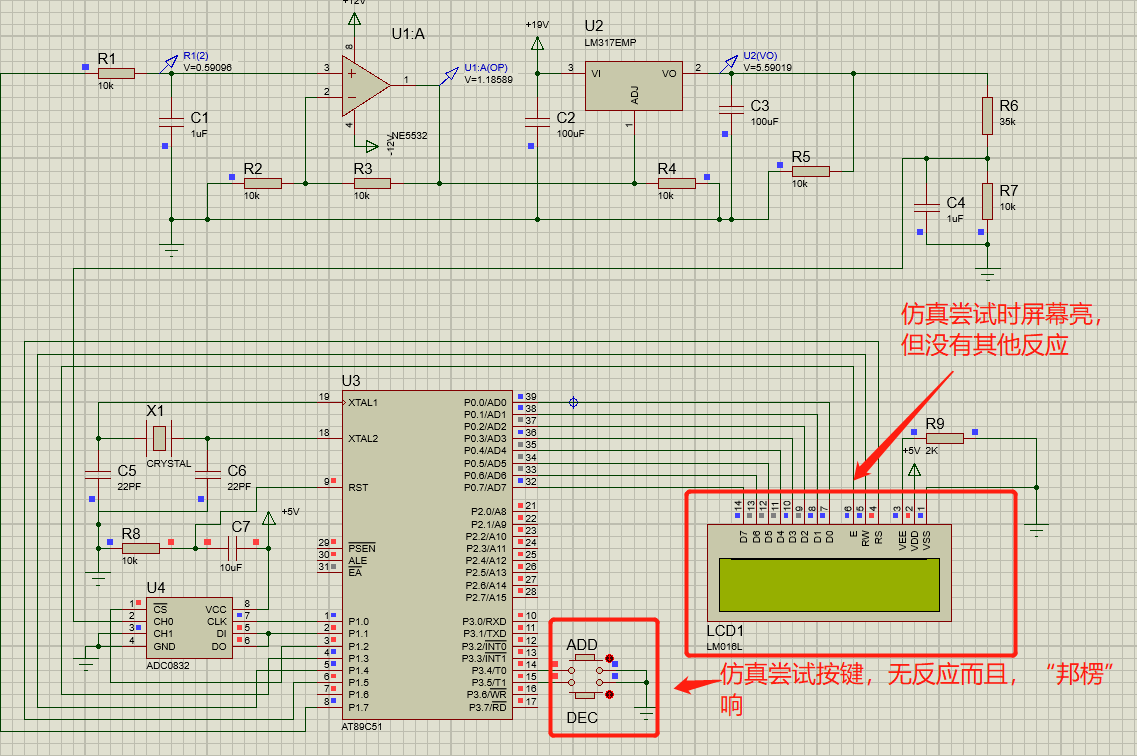Toggle the DEC button's red latch dot
Screen dimensions: 1137x756
(609, 694)
